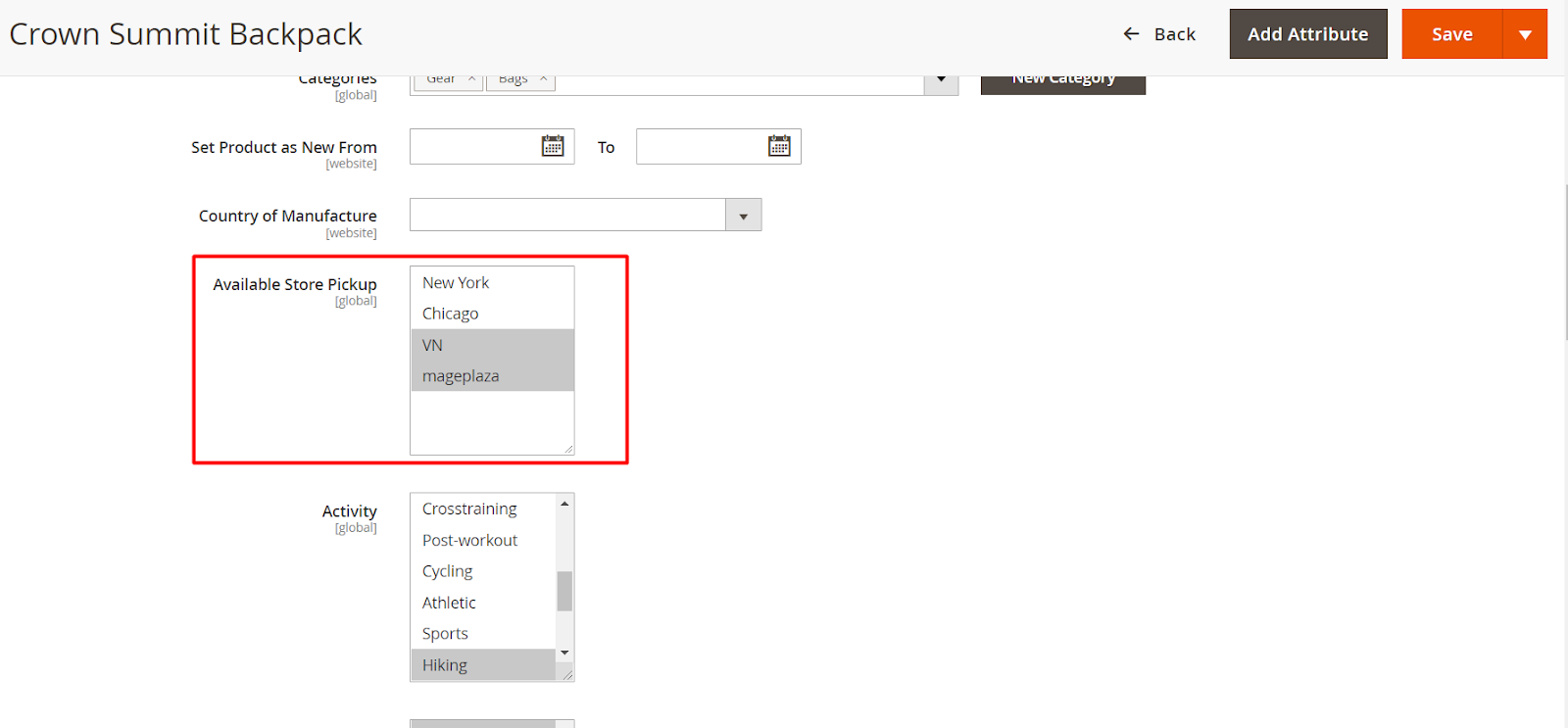The height and width of the screenshot is (728, 1568).
Task: Select Cycling in the Activity list
Action: point(448,571)
